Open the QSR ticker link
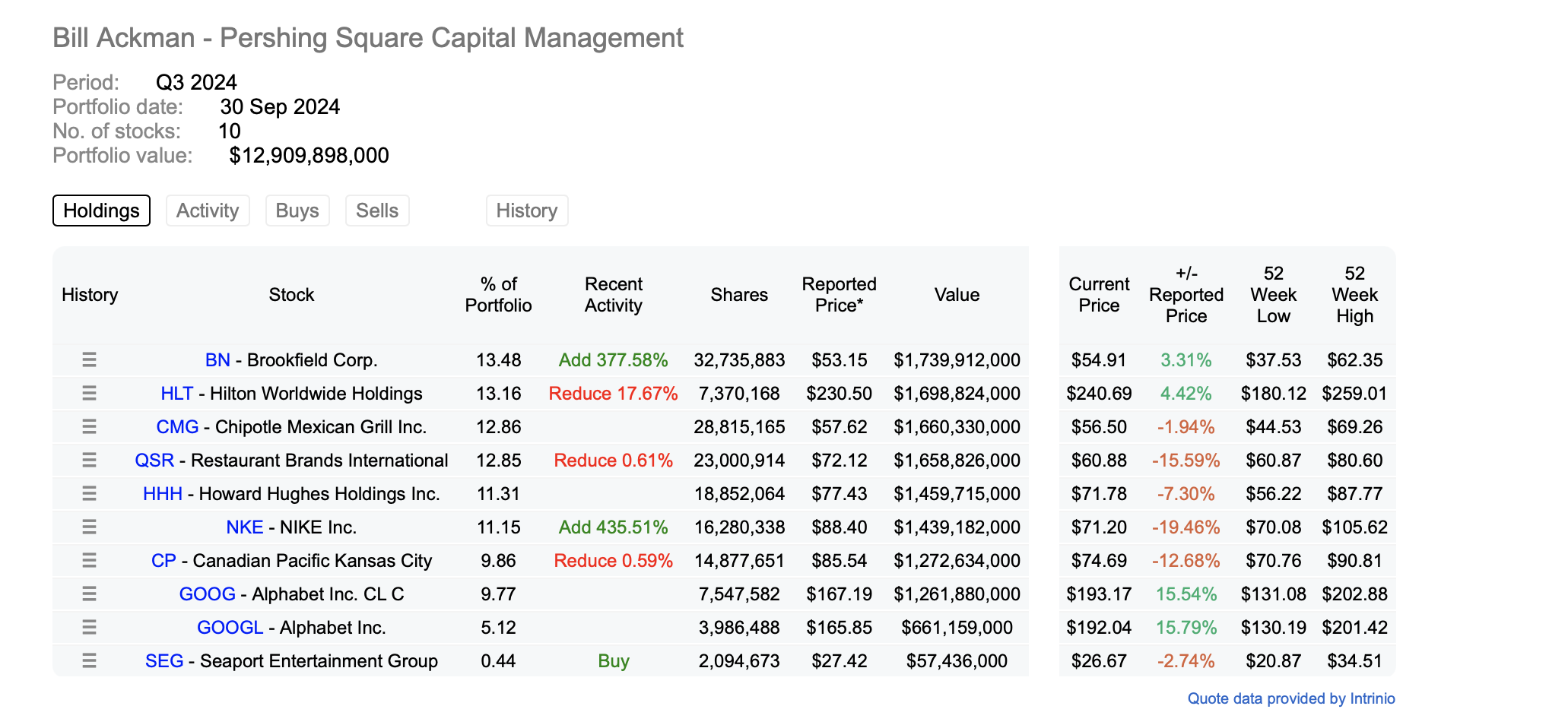Screen dimensions: 1568x725 154,460
